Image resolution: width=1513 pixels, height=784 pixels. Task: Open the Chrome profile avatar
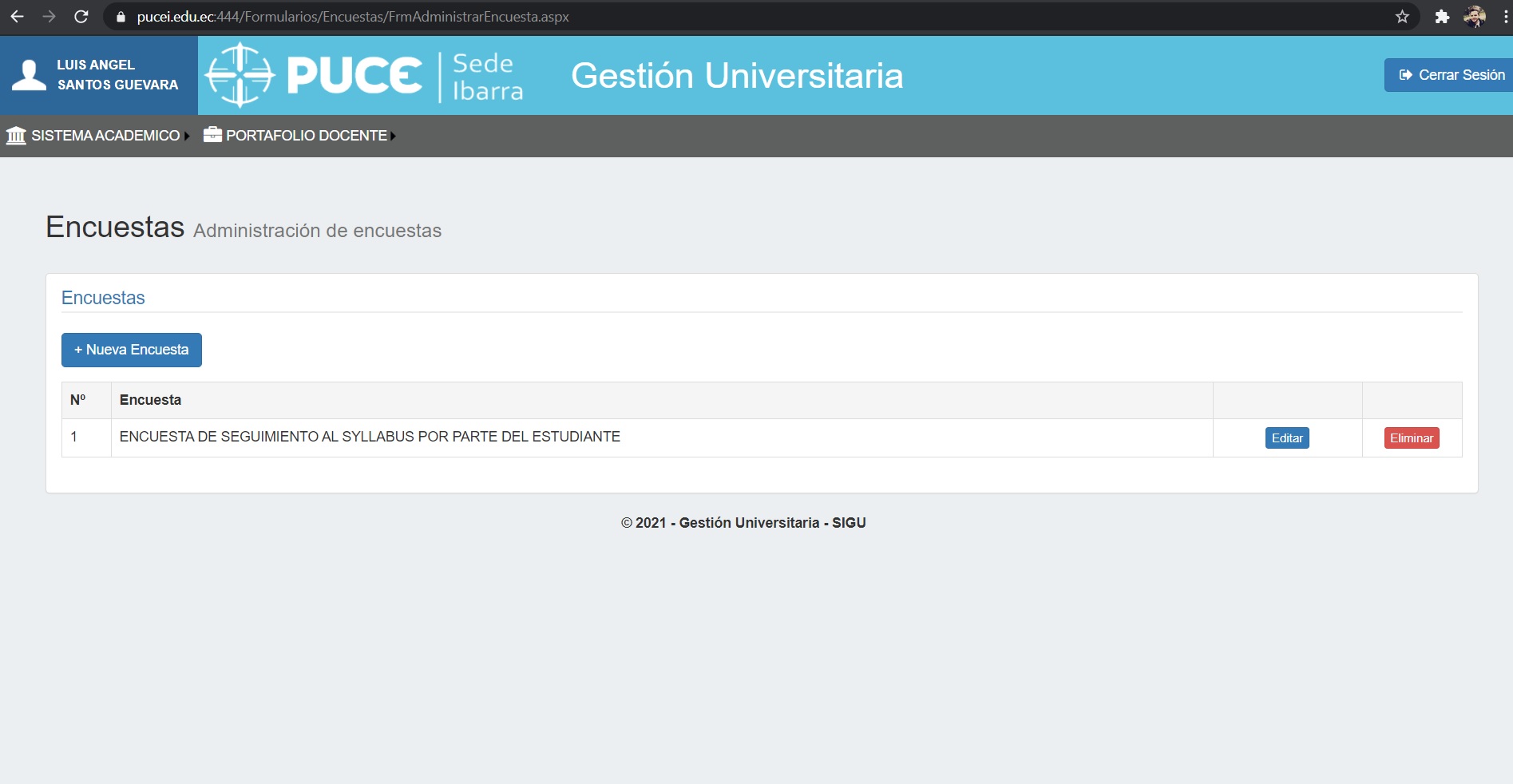[x=1474, y=17]
